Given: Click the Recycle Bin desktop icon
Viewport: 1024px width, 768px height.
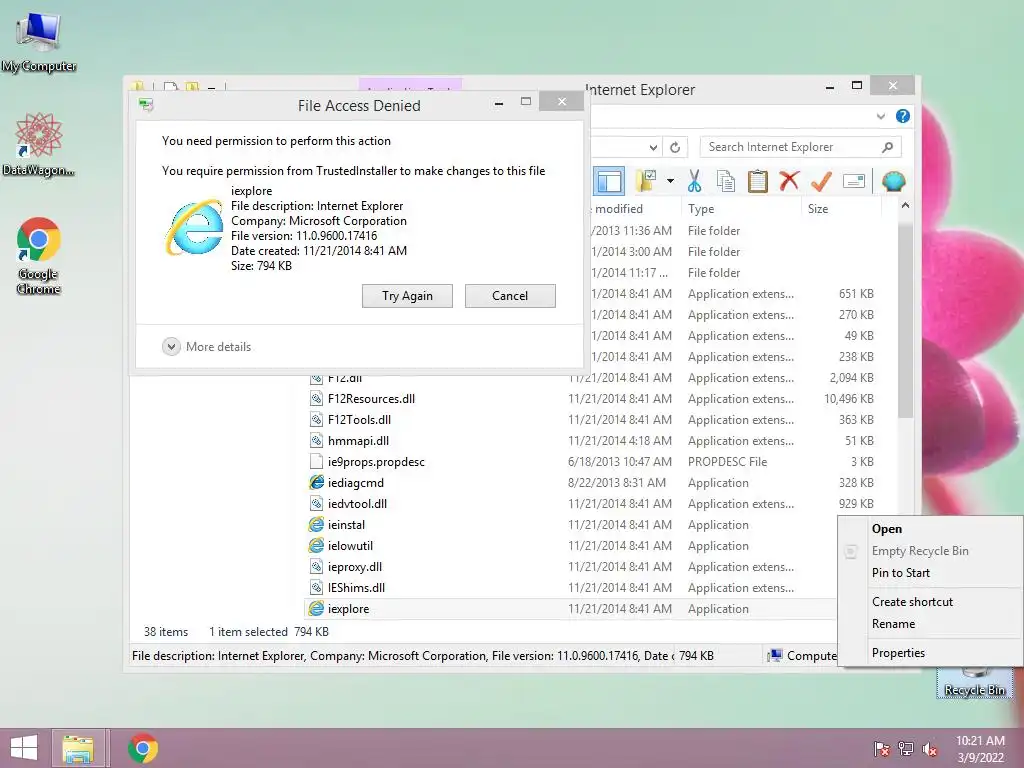Looking at the screenshot, I should pyautogui.click(x=974, y=682).
